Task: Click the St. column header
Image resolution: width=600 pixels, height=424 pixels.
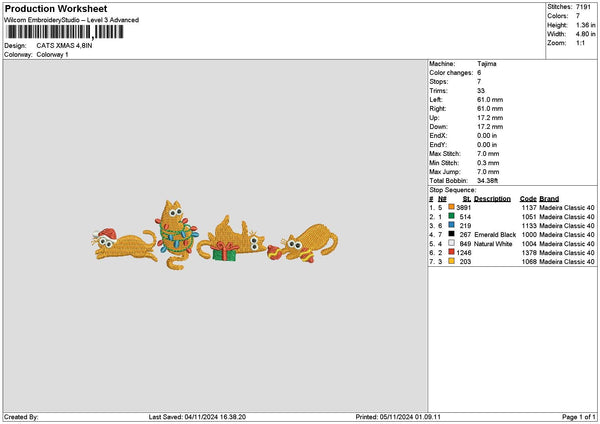Action: coord(467,199)
